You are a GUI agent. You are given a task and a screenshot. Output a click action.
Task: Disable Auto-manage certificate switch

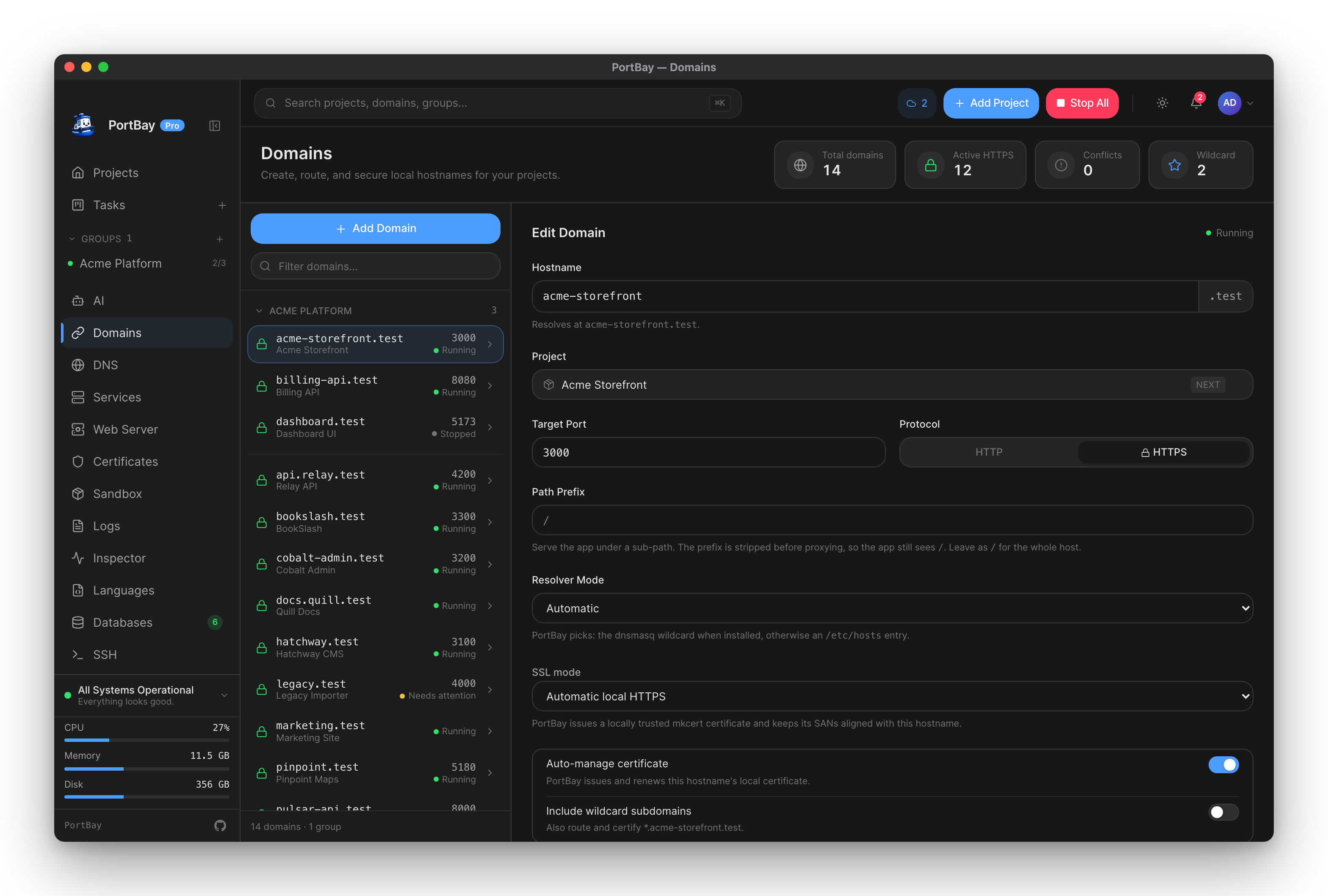1223,765
